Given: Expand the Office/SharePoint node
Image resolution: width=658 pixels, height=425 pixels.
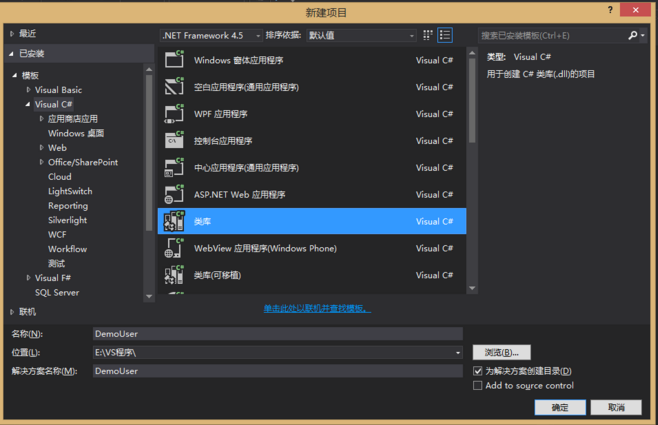Looking at the screenshot, I should coord(42,162).
